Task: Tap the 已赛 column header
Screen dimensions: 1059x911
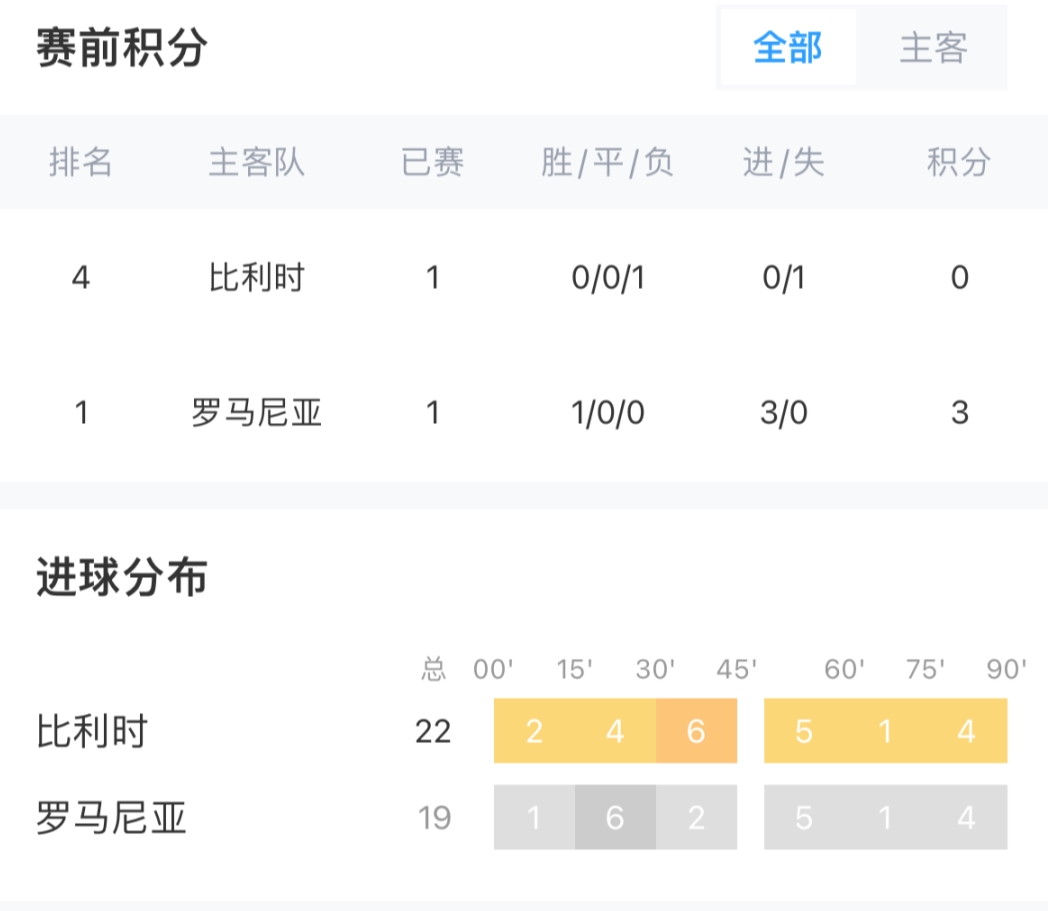Action: coord(432,162)
